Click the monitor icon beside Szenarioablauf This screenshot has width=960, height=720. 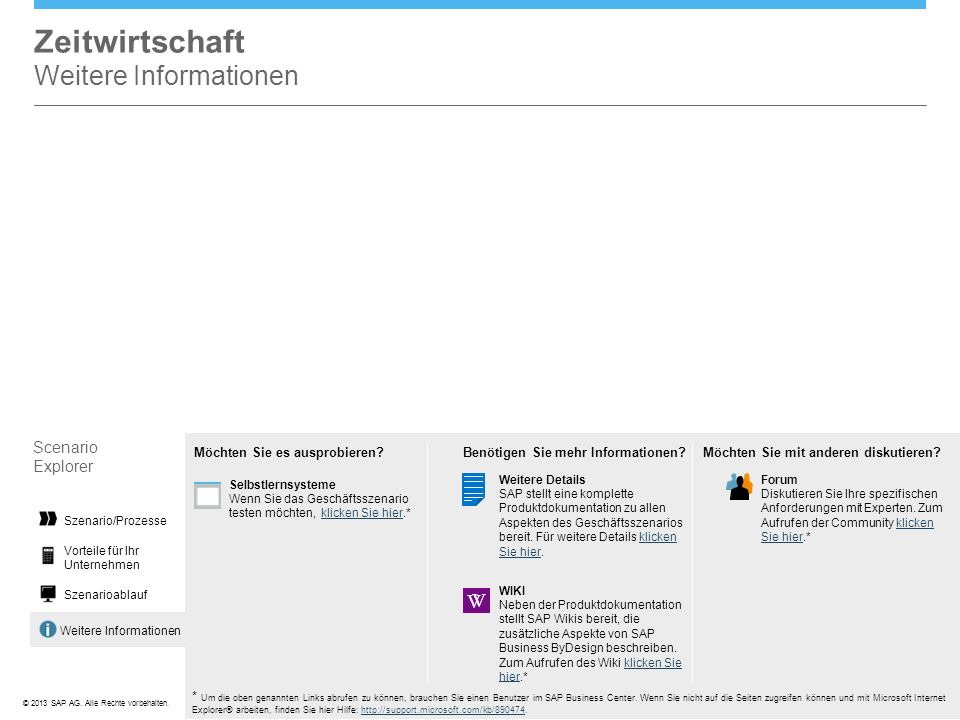pos(48,593)
